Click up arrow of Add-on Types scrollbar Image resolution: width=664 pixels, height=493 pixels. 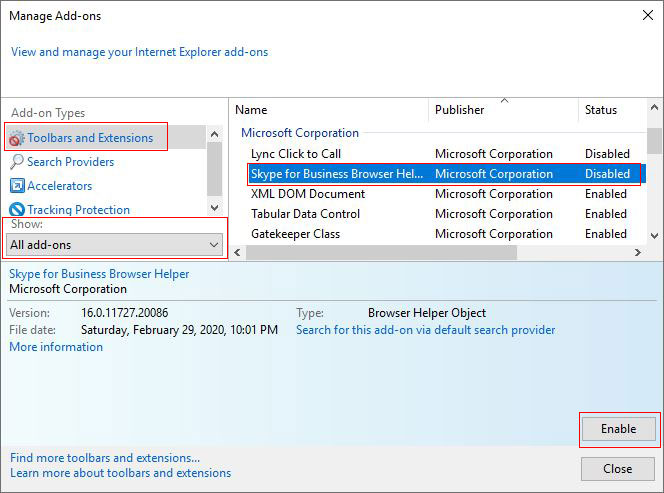pos(215,134)
